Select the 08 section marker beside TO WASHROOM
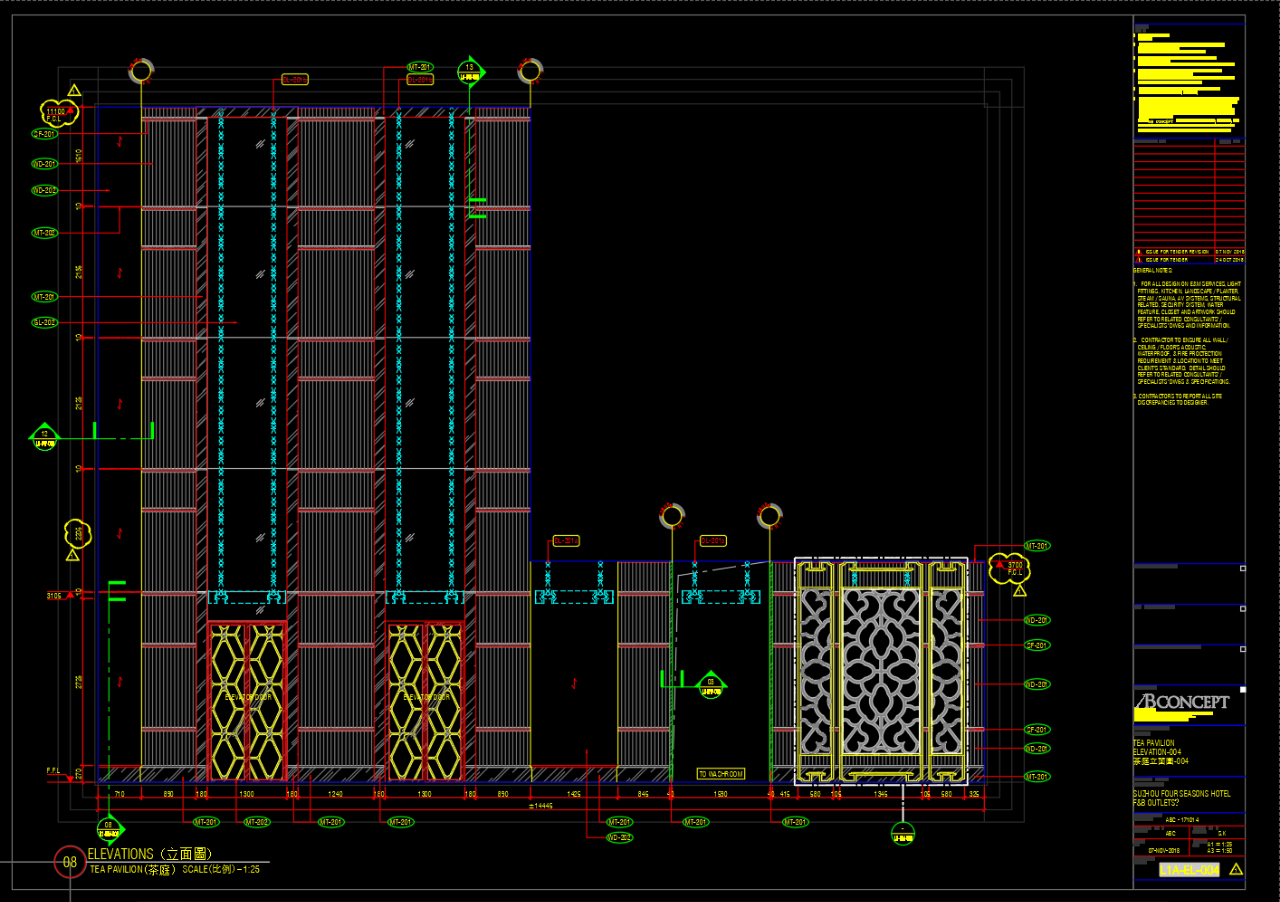1280x902 pixels. coord(711,684)
